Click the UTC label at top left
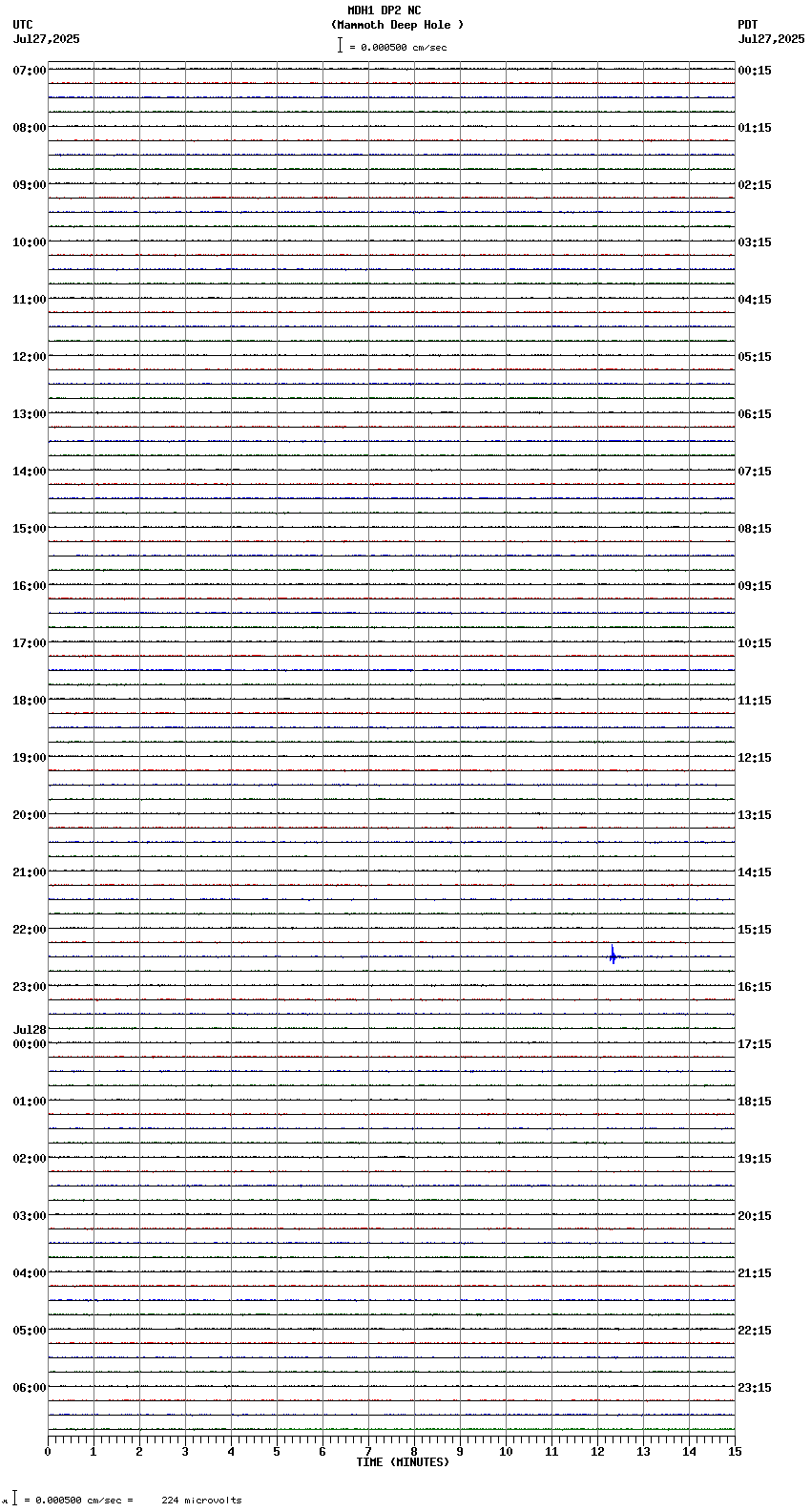The width and height of the screenshot is (811, 1512). 23,25
